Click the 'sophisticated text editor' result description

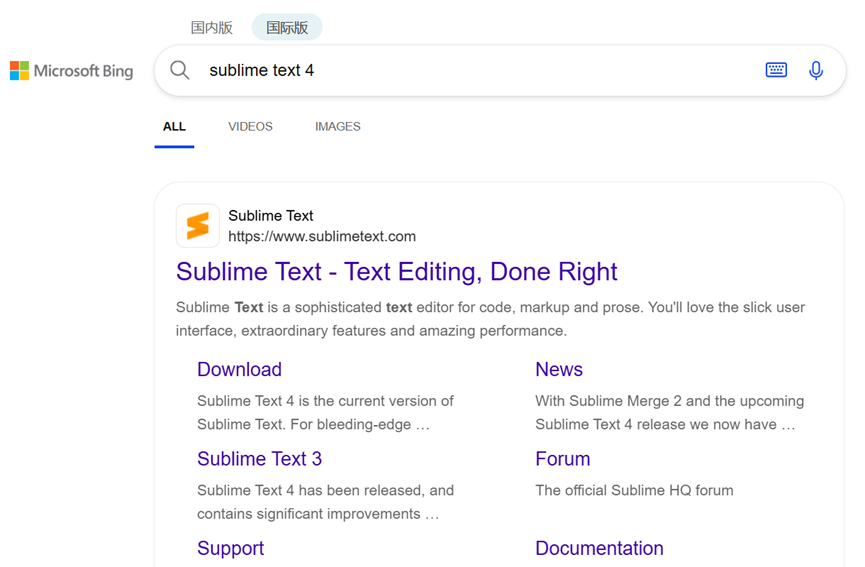pos(490,319)
